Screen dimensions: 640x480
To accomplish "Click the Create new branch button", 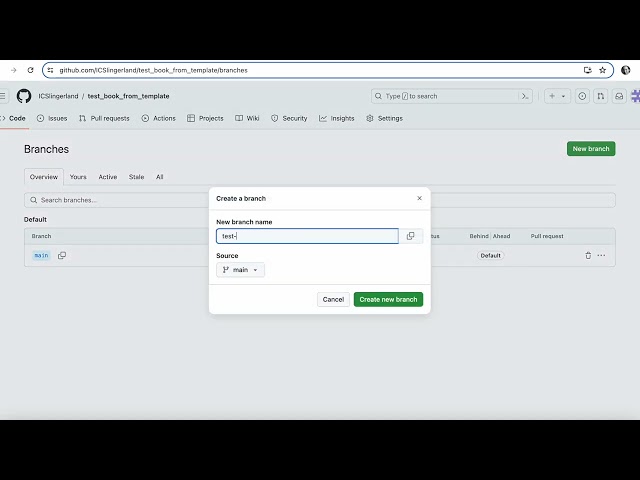I will (x=388, y=300).
